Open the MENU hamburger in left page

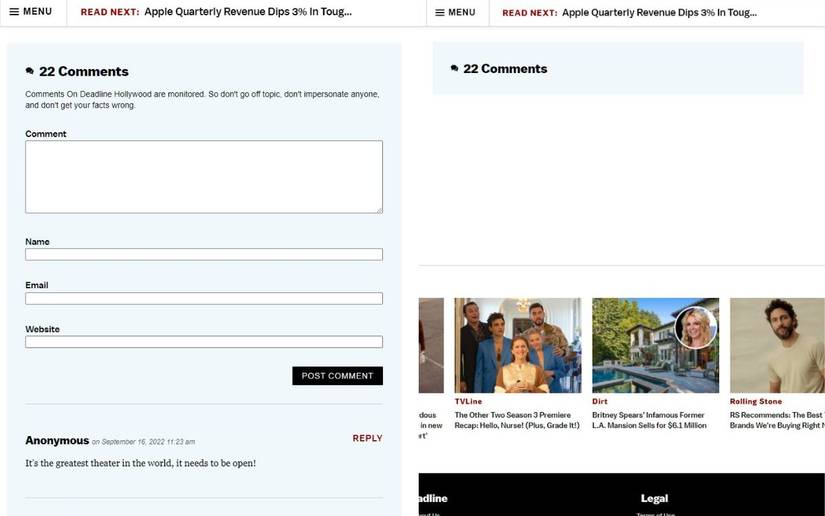tap(31, 12)
